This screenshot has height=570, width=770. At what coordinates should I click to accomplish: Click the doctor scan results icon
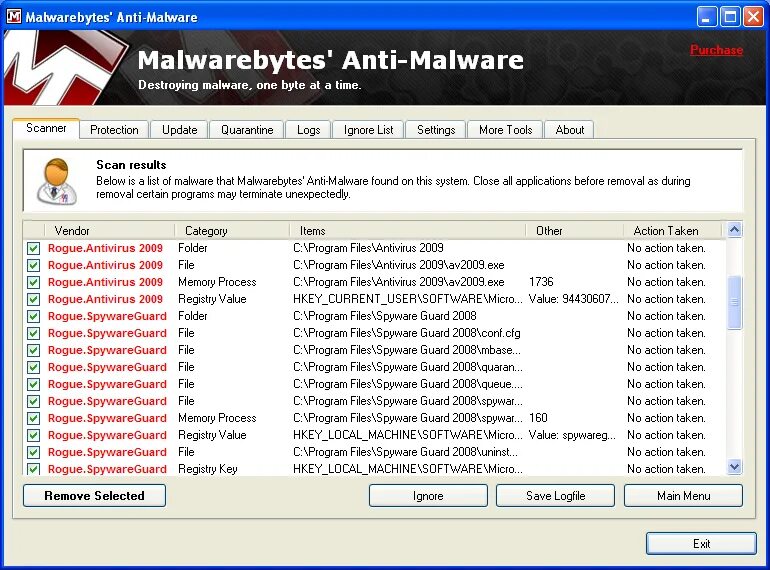tap(57, 181)
